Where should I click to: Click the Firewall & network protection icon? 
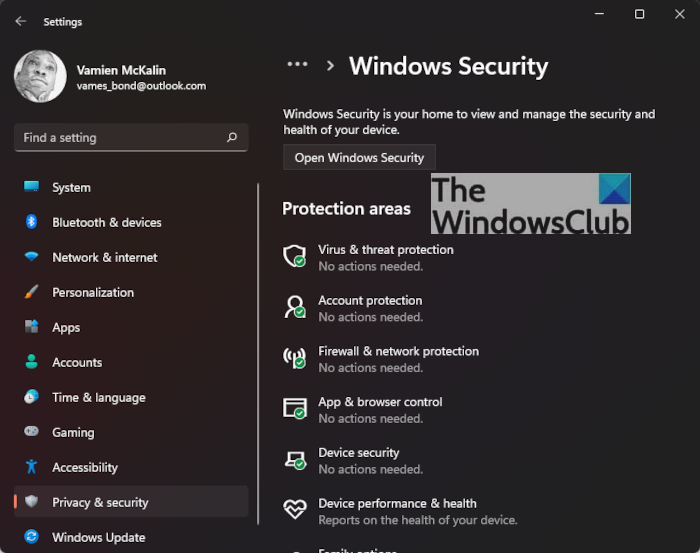(295, 359)
